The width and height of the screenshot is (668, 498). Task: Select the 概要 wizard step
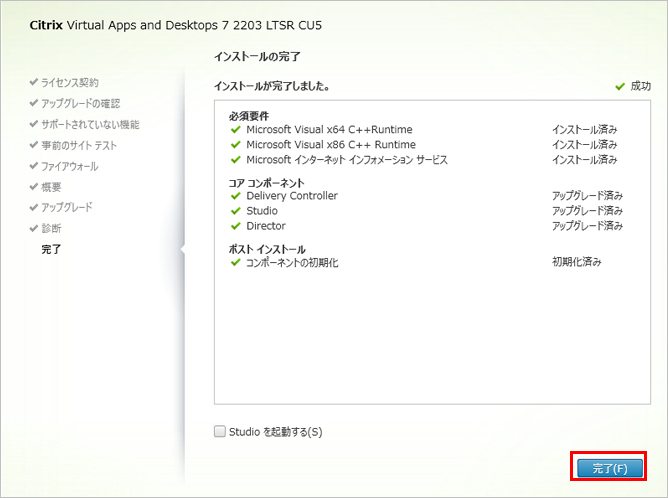51,187
